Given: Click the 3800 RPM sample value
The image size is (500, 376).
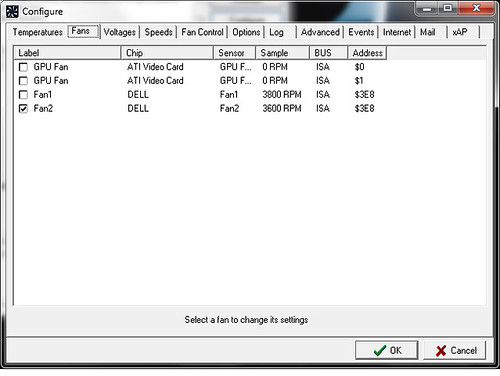Looking at the screenshot, I should point(282,95).
